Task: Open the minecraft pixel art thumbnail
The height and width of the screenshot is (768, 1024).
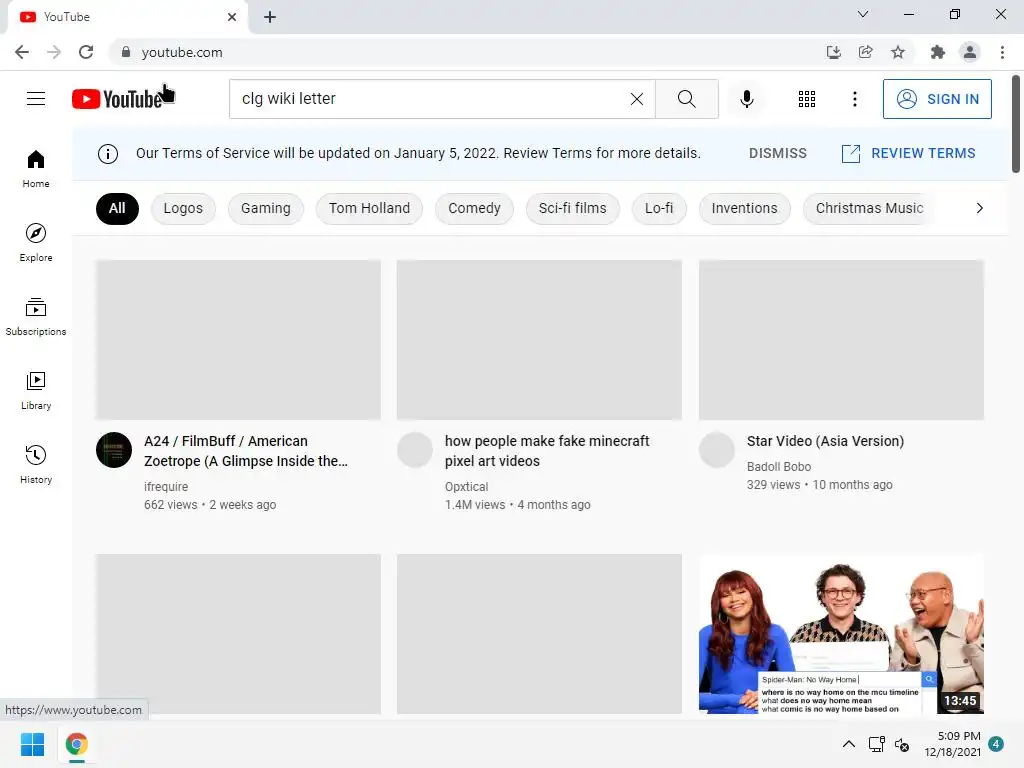Action: tap(539, 340)
